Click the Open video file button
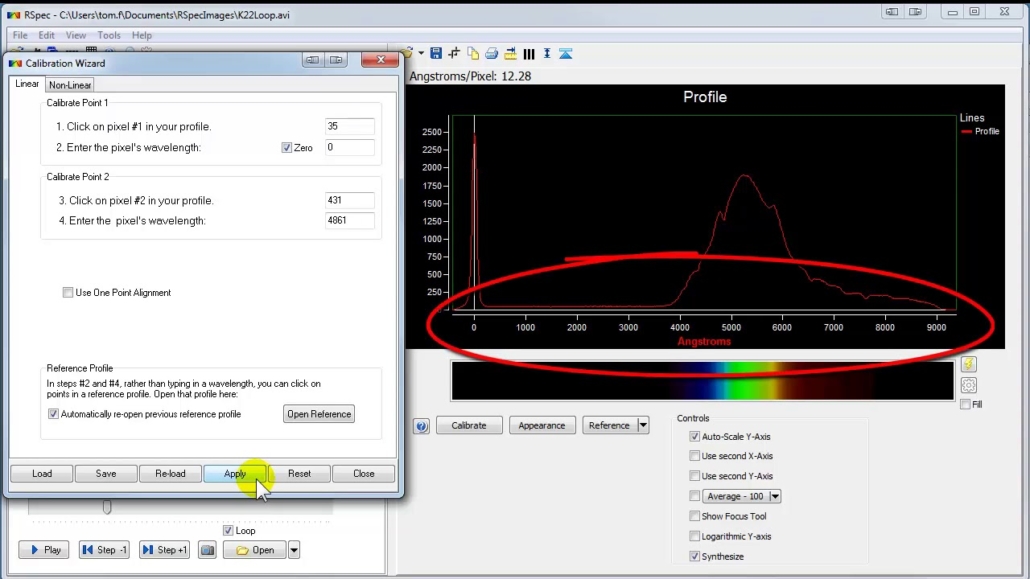Screen dimensions: 1030x579 pyautogui.click(x=255, y=550)
